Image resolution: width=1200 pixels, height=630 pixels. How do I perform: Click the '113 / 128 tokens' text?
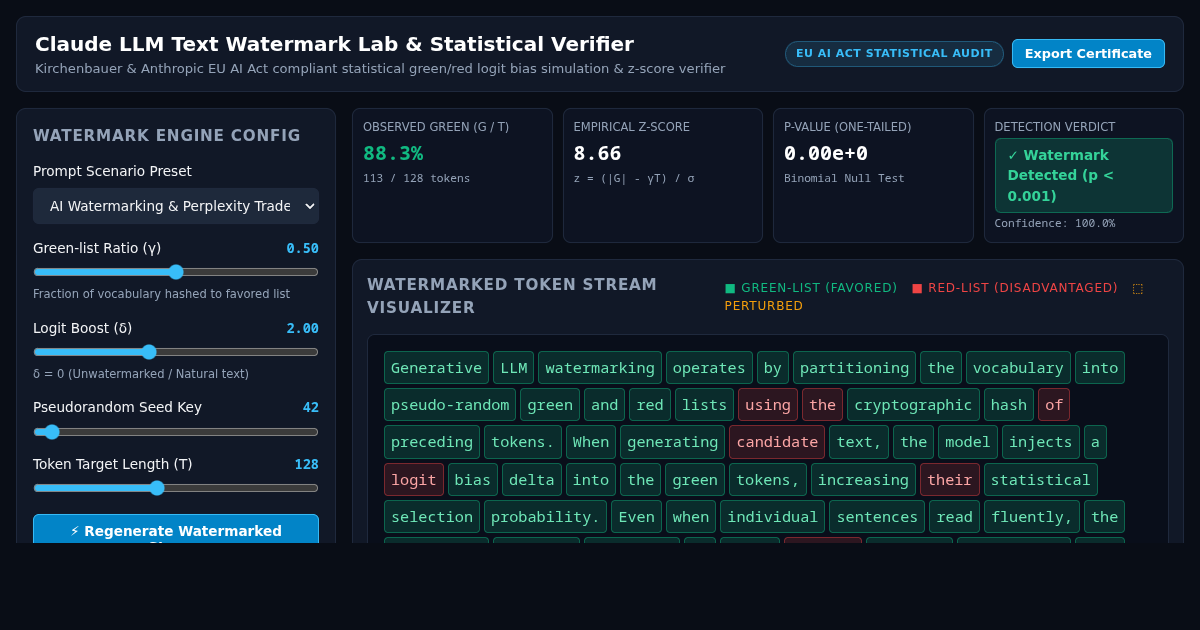click(416, 179)
